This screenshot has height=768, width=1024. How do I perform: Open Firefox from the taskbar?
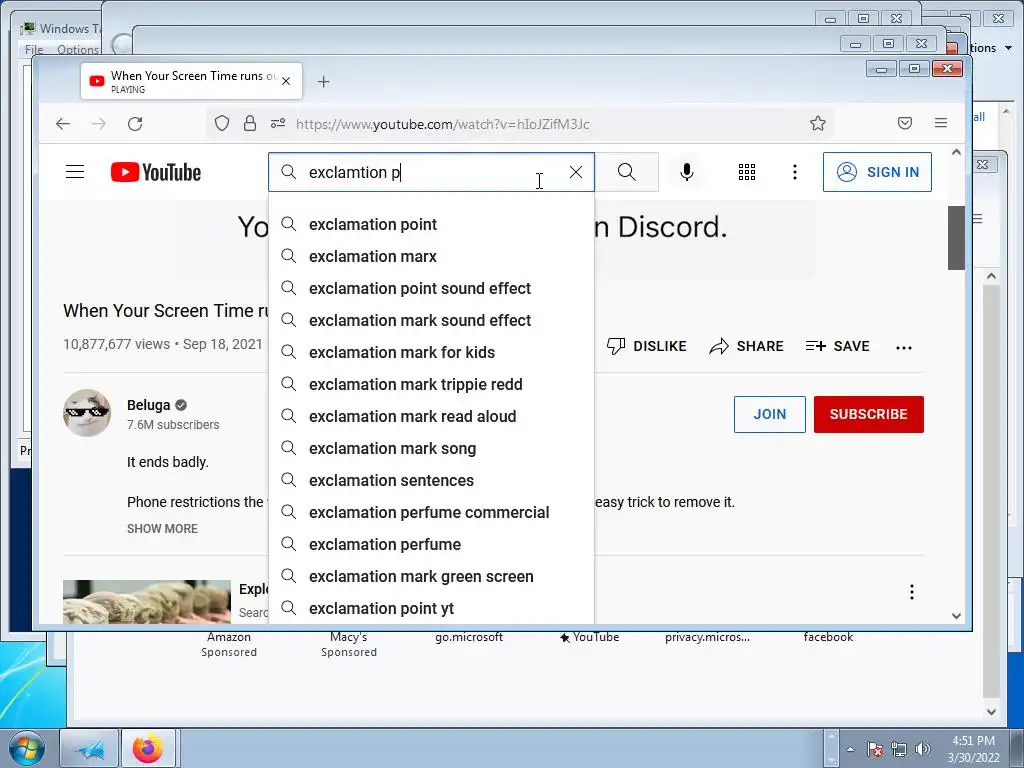(148, 748)
